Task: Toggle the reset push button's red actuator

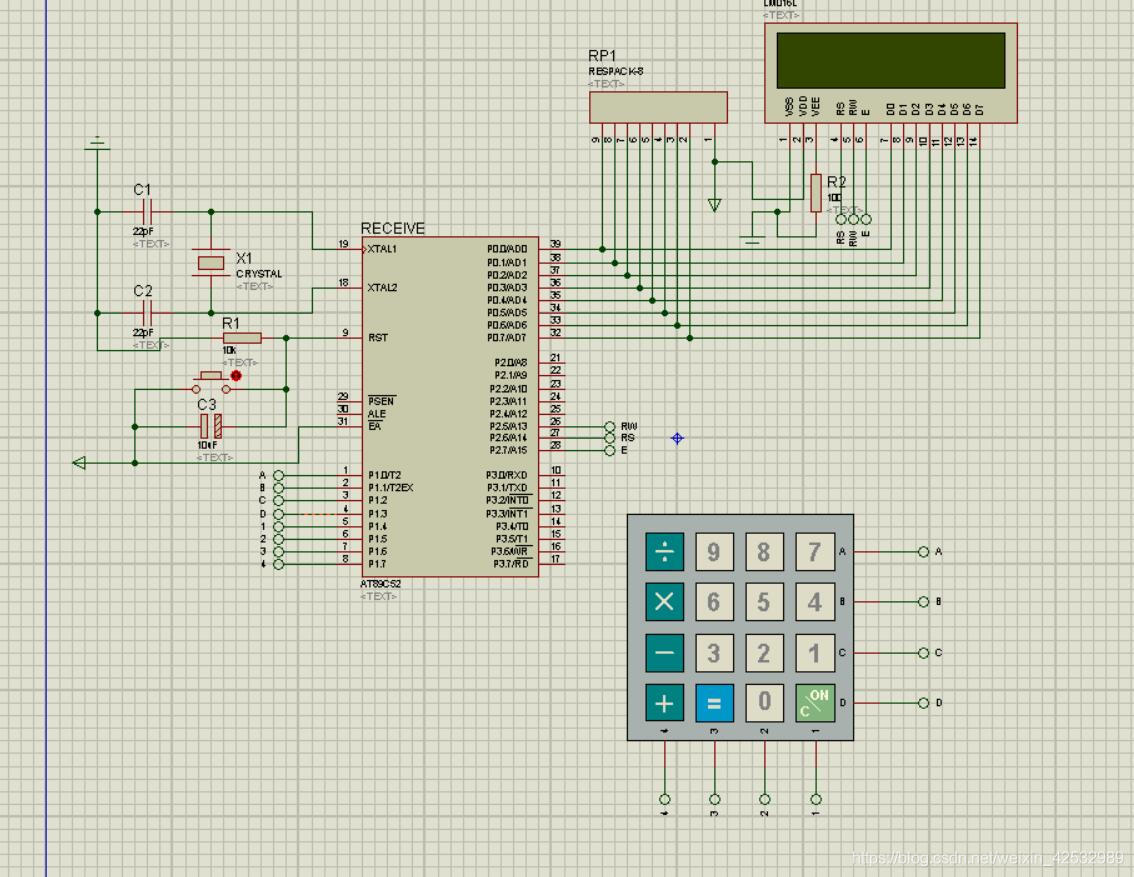Action: 236,375
